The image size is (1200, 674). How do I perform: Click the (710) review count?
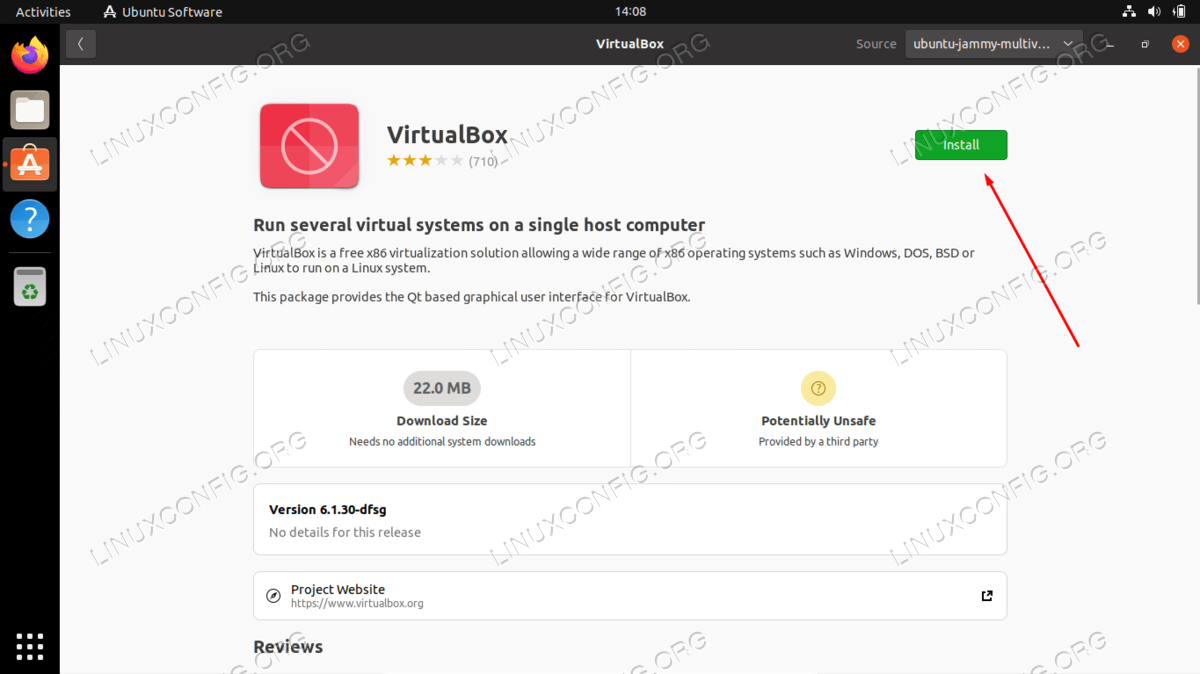tap(483, 161)
